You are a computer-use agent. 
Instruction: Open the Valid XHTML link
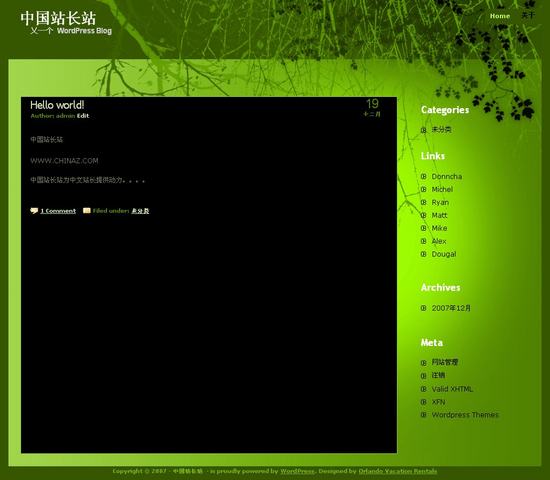(x=452, y=389)
